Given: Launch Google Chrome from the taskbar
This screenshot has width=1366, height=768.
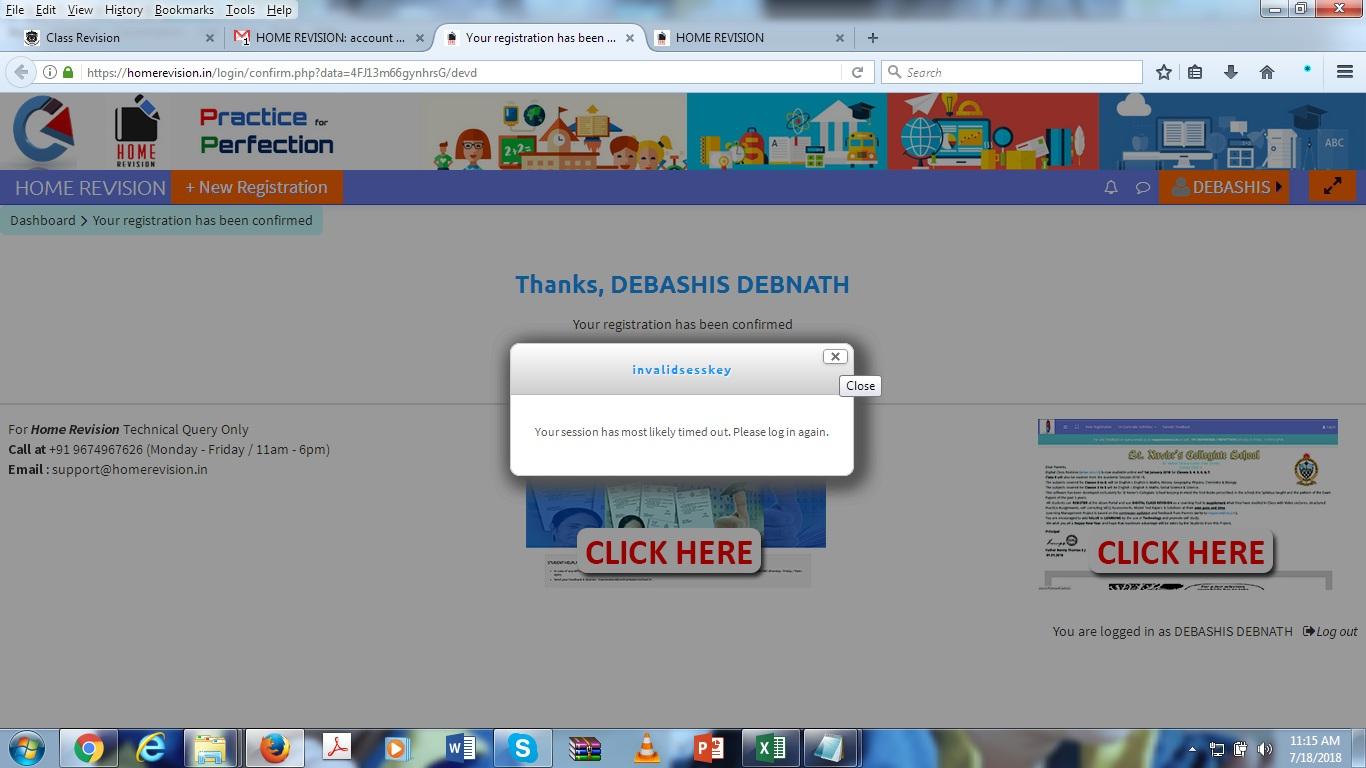Looking at the screenshot, I should (x=88, y=748).
